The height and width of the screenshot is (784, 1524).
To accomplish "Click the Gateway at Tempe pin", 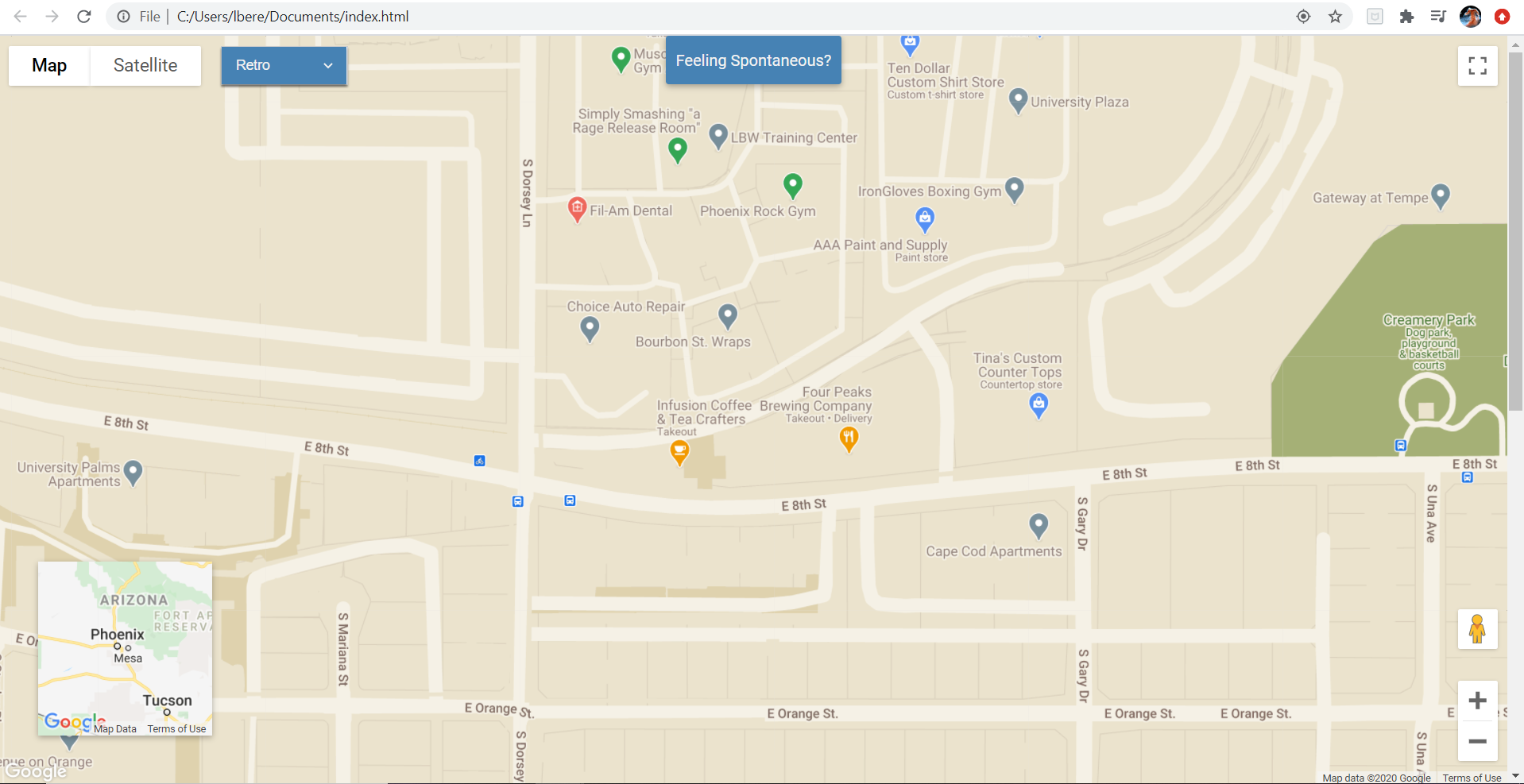I will click(1440, 196).
